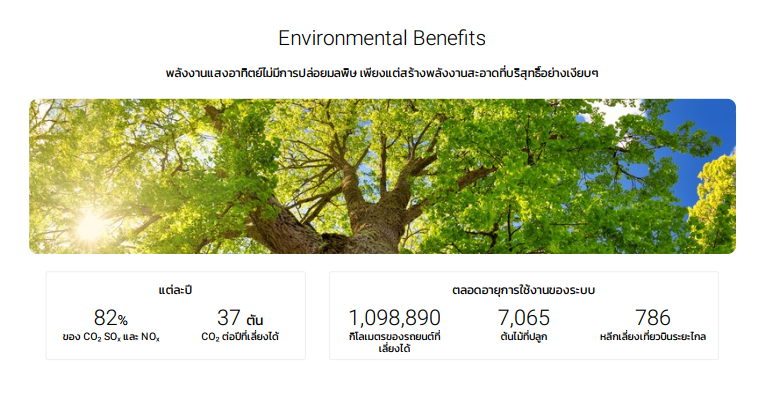Click the tree canopy banner image
Viewport: 759px width, 399px height.
click(x=382, y=176)
